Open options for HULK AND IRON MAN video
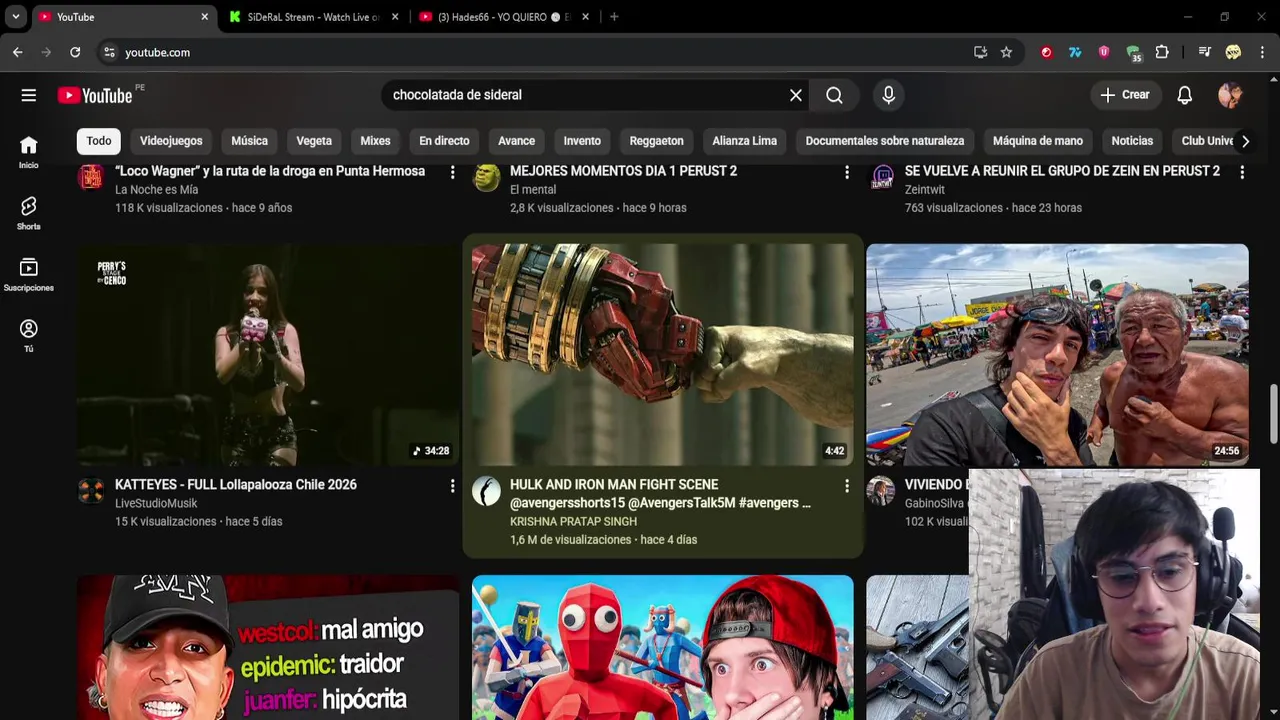The image size is (1280, 720). 847,486
